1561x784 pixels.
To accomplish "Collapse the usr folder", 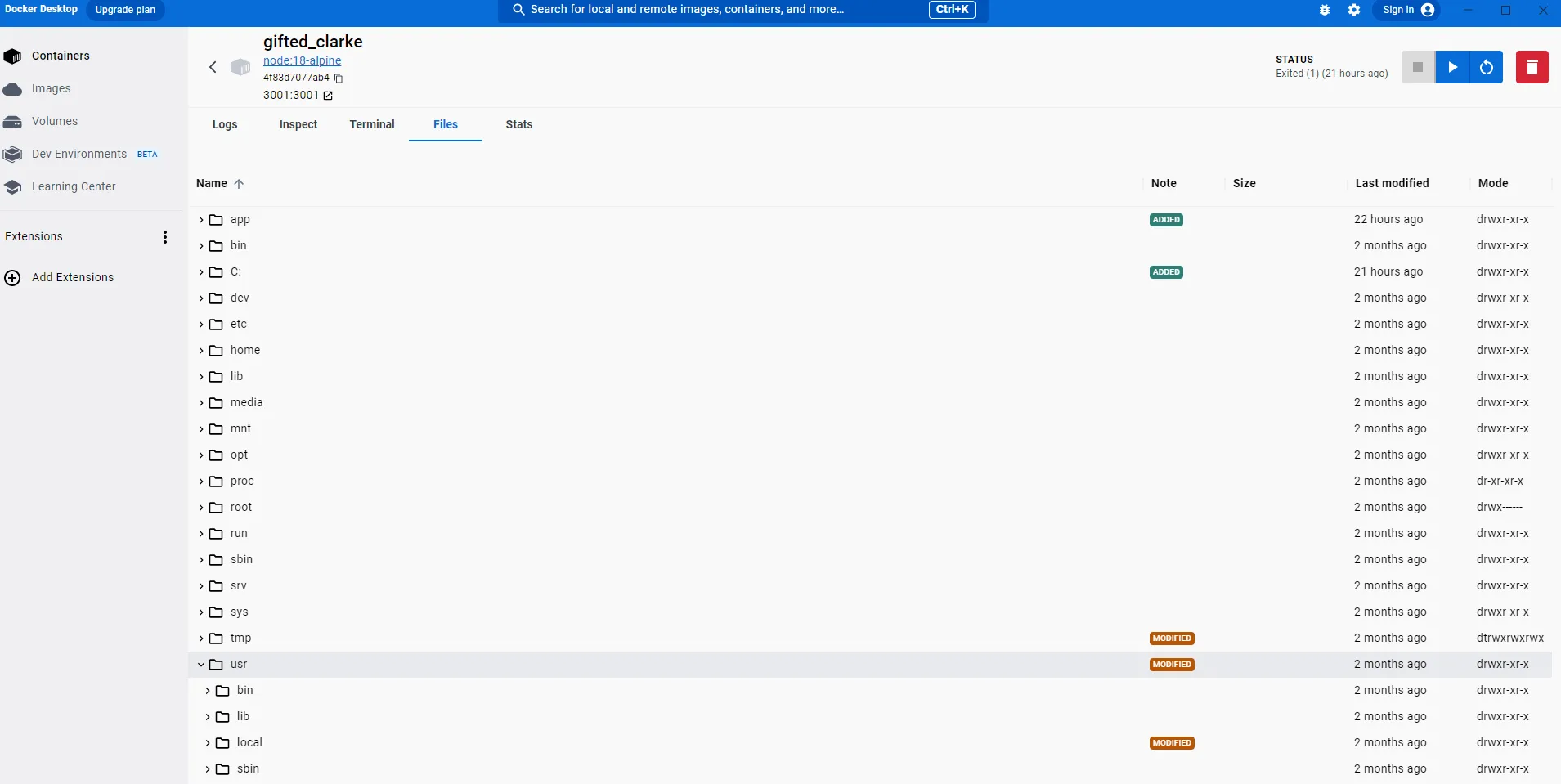I will [201, 665].
